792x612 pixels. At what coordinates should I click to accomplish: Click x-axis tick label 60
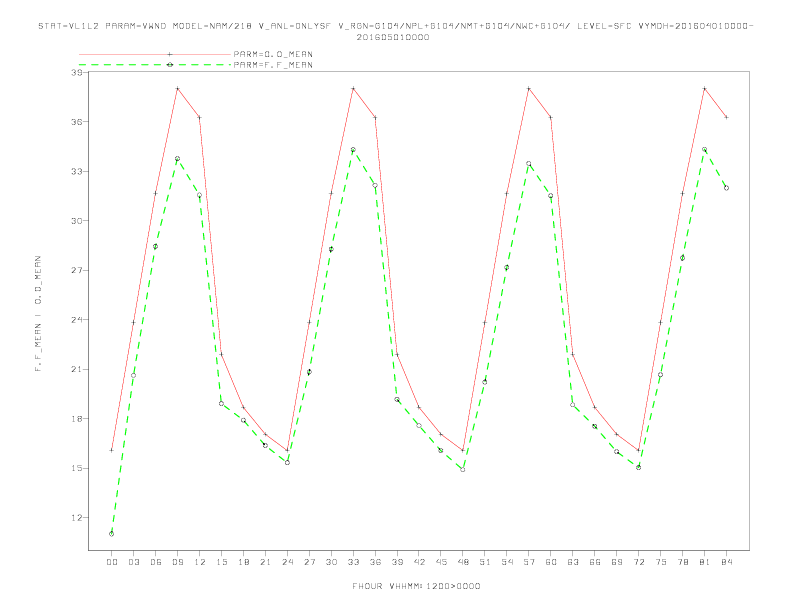point(551,562)
